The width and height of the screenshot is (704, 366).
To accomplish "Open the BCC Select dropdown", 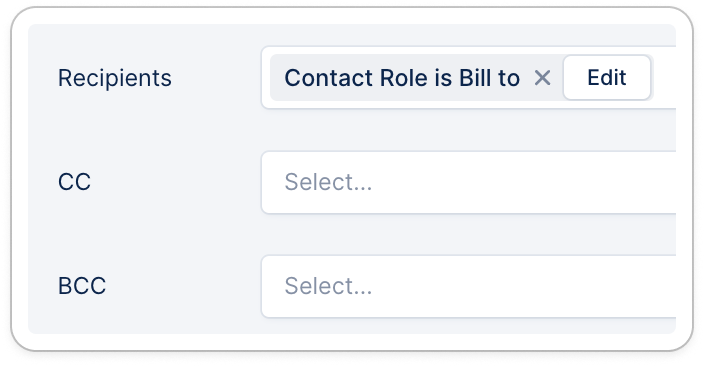I will point(468,286).
